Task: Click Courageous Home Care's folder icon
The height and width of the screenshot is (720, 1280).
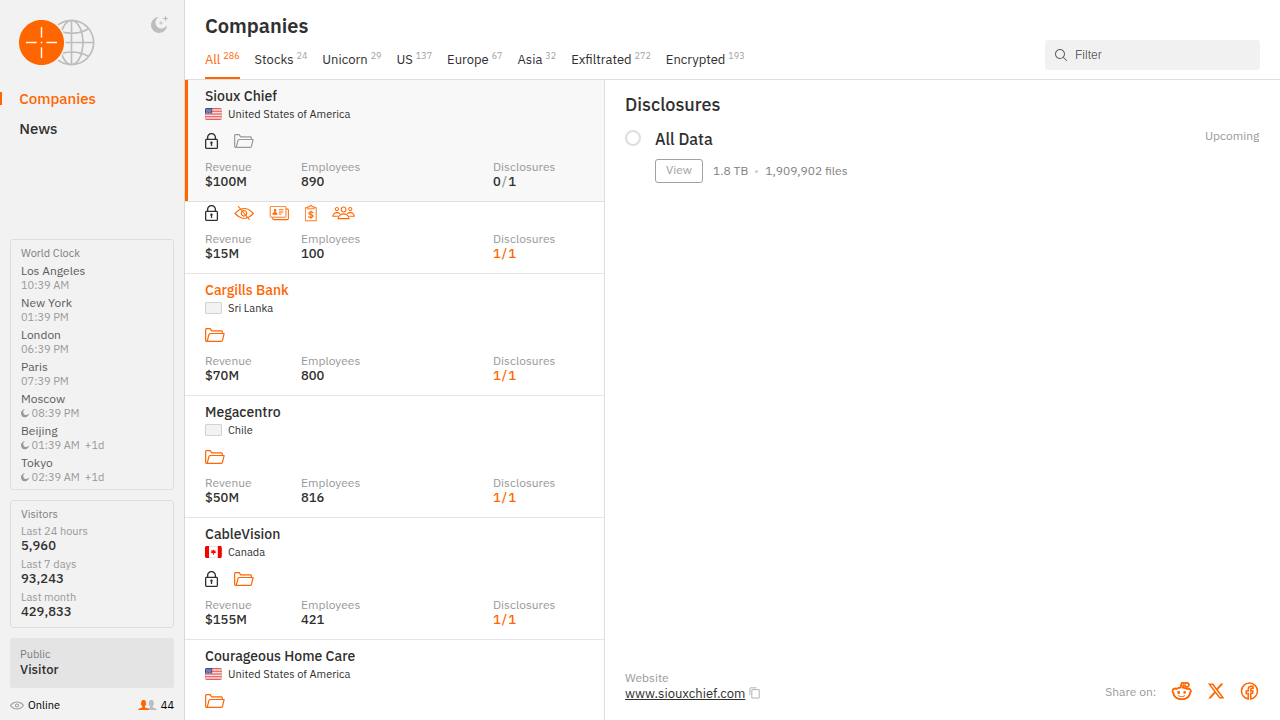Action: (x=215, y=701)
